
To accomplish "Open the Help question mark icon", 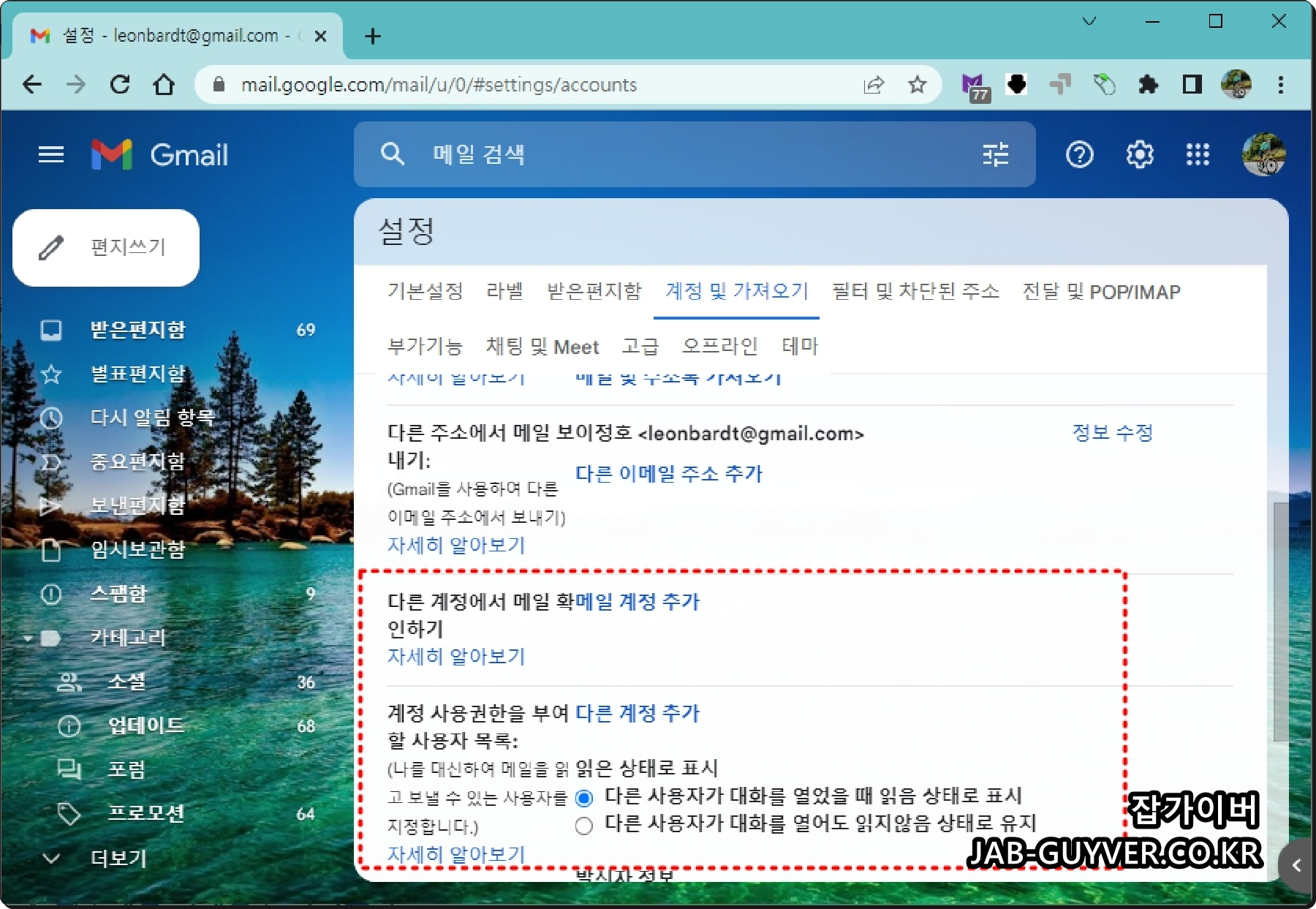I will (1080, 154).
